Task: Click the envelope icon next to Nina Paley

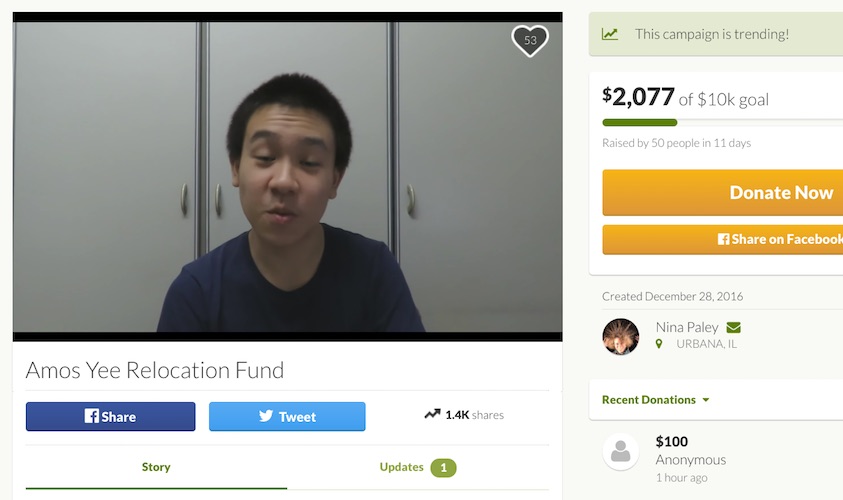Action: (733, 327)
